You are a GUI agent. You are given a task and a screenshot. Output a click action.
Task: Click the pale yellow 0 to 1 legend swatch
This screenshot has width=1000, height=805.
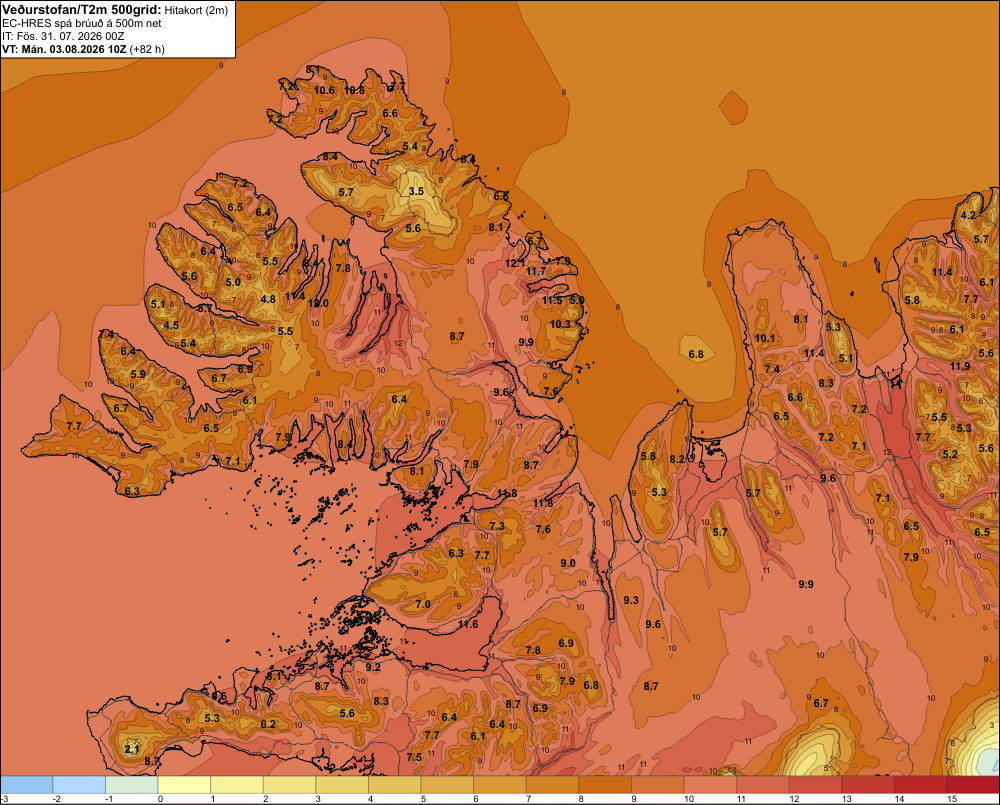(184, 785)
